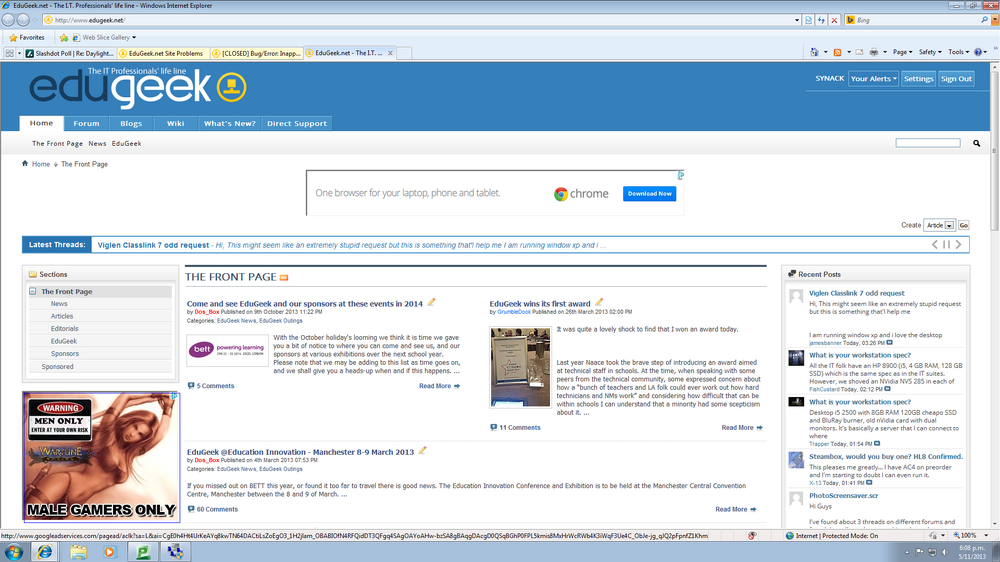Open the Home navigation tab
Image resolution: width=1000 pixels, height=562 pixels.
coord(41,123)
